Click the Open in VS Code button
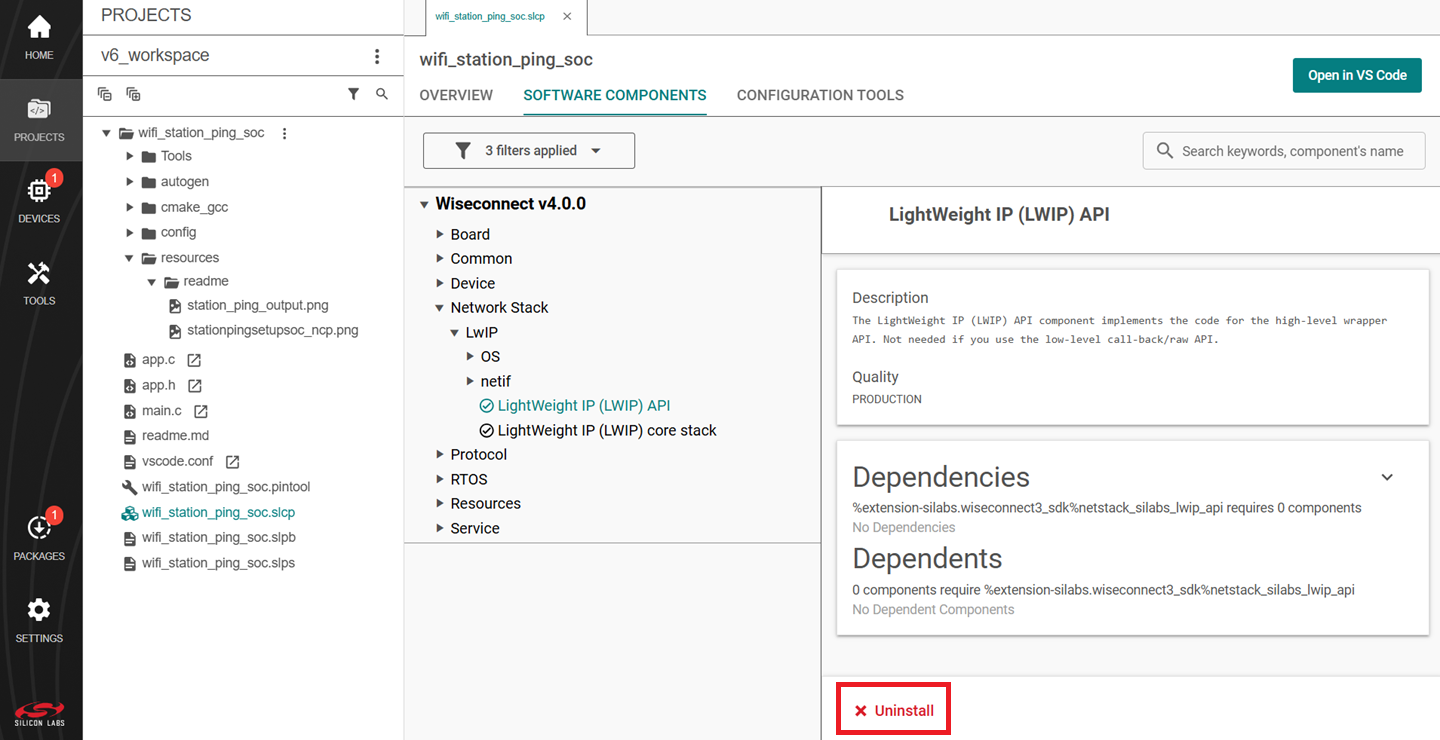 pyautogui.click(x=1357, y=74)
